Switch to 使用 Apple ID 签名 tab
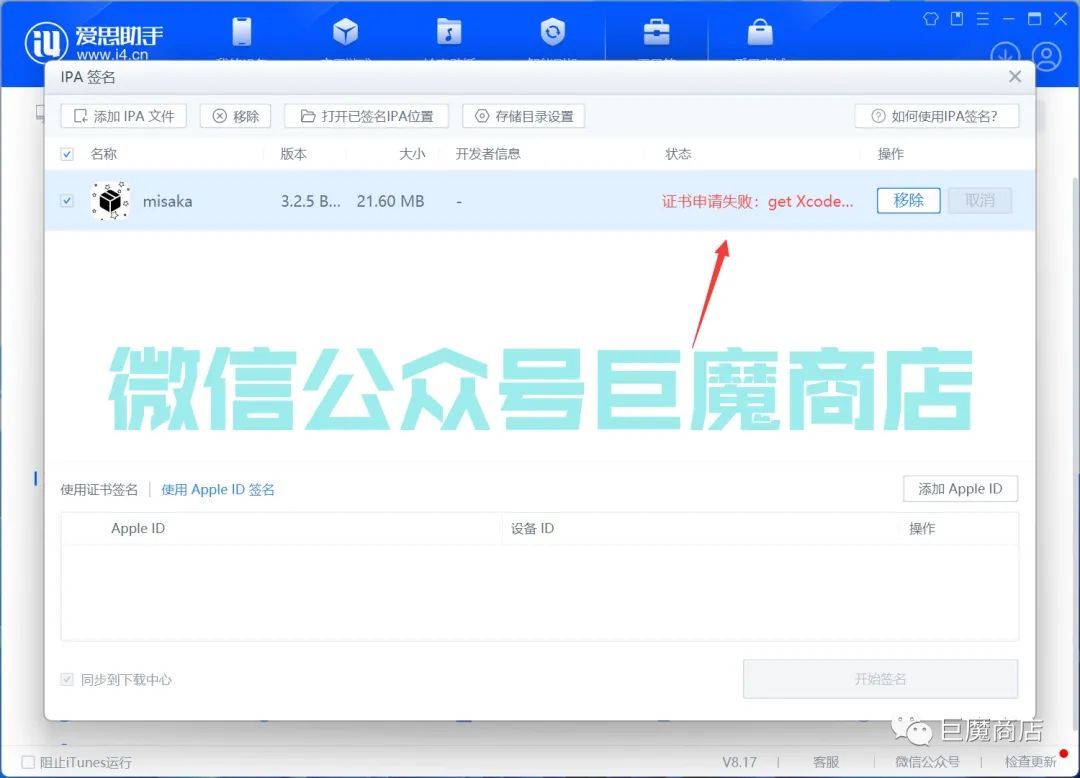 pos(218,490)
